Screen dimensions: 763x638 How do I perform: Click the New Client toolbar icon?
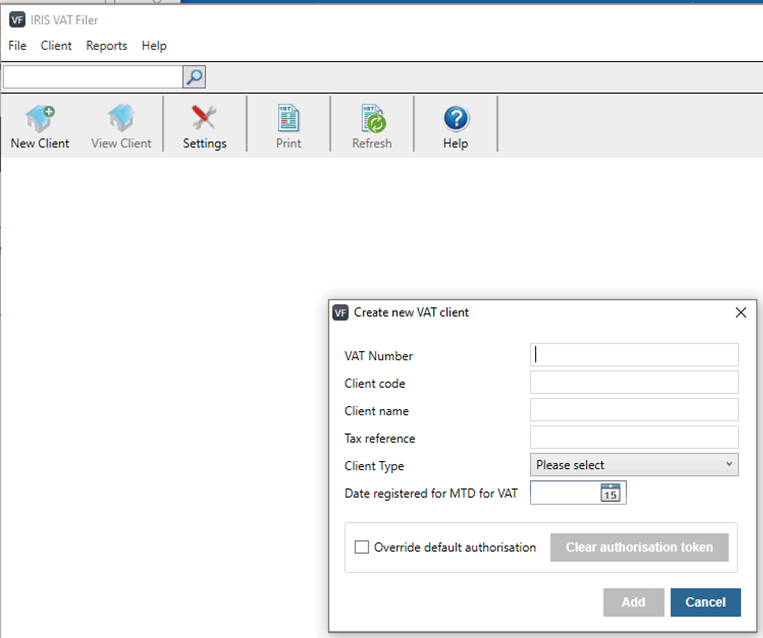40,119
